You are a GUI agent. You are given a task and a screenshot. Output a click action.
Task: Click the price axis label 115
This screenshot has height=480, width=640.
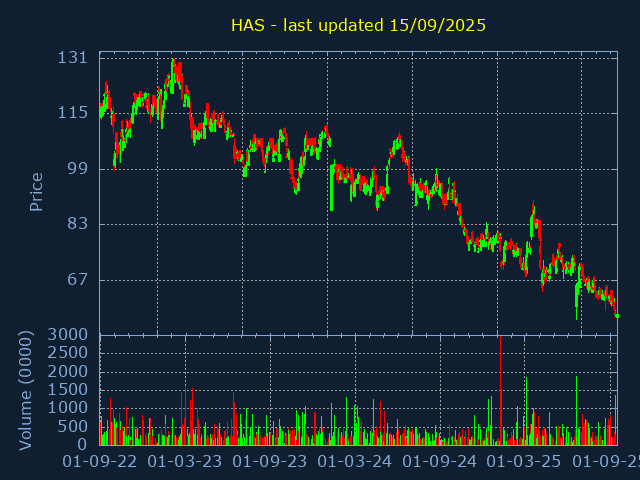(x=73, y=113)
